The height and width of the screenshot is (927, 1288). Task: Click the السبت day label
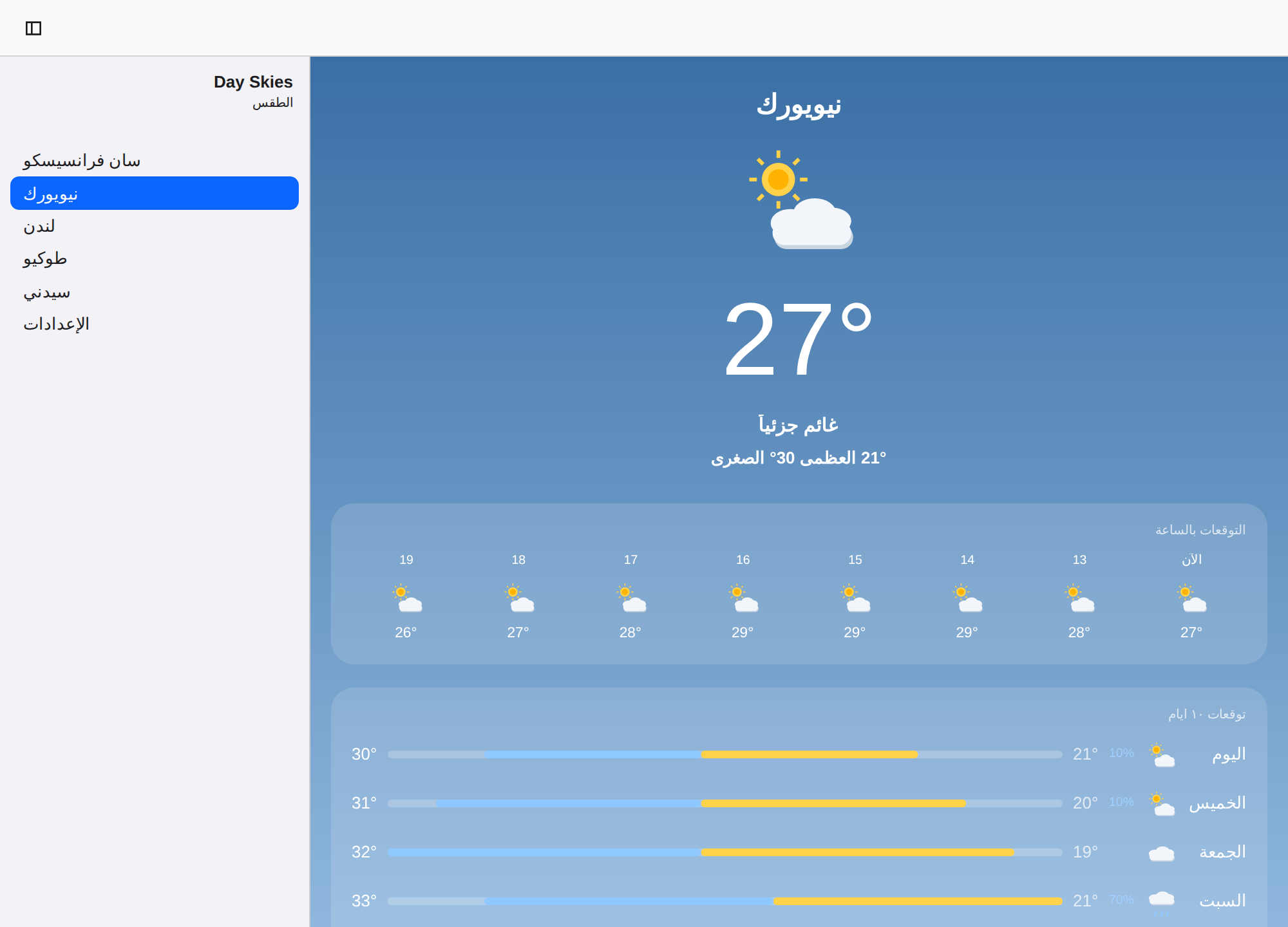(1222, 901)
